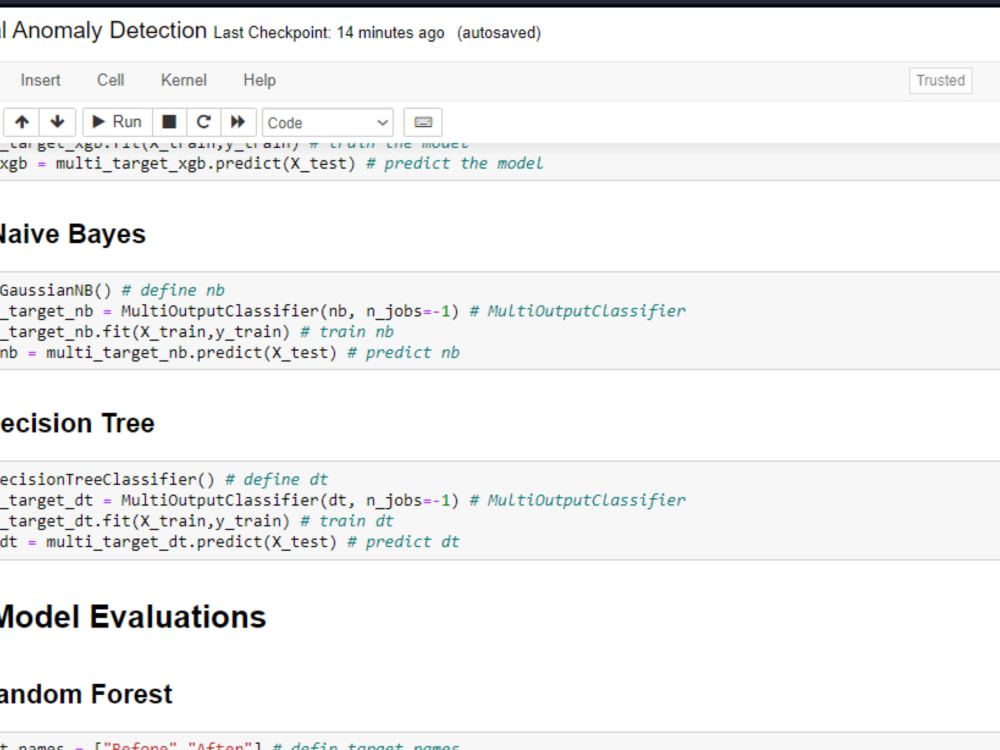1000x750 pixels.
Task: Run the current cell
Action: point(116,121)
